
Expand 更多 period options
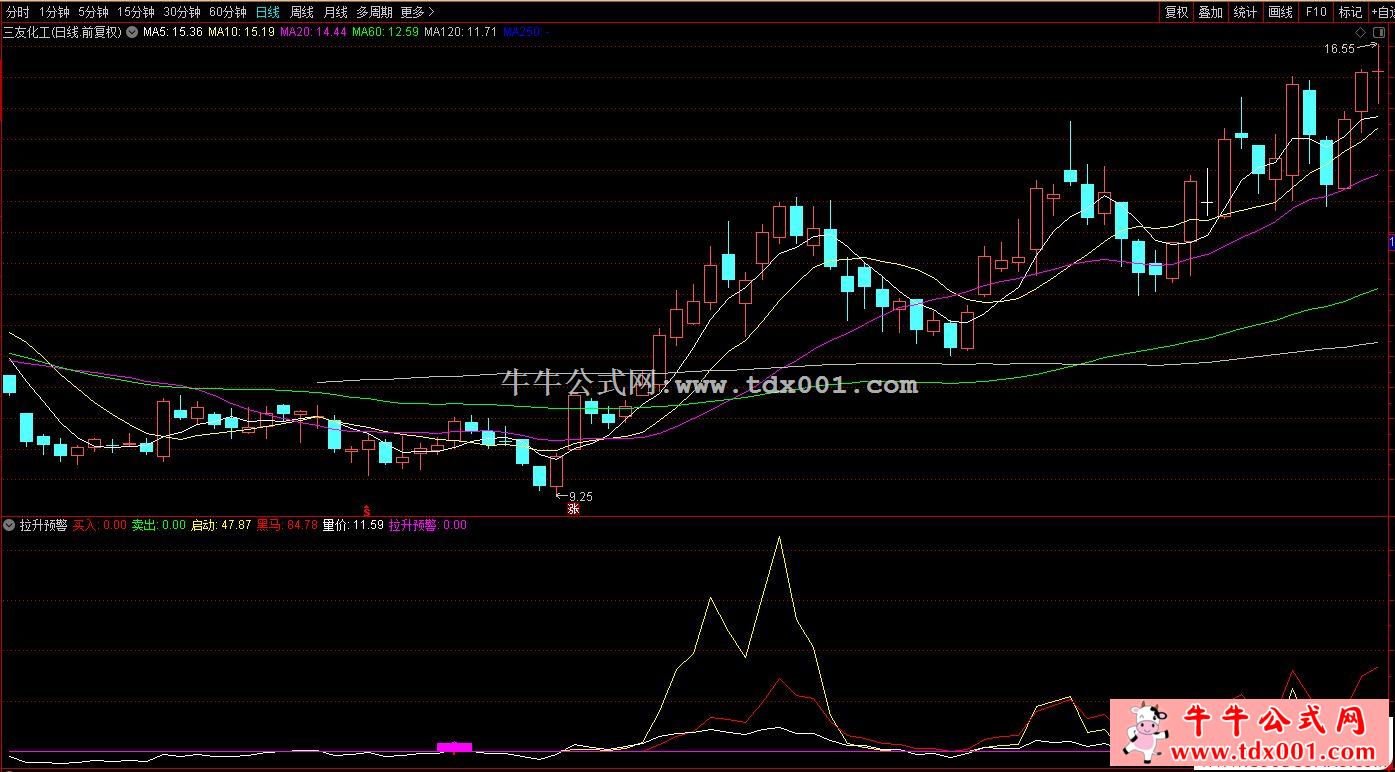tap(418, 12)
